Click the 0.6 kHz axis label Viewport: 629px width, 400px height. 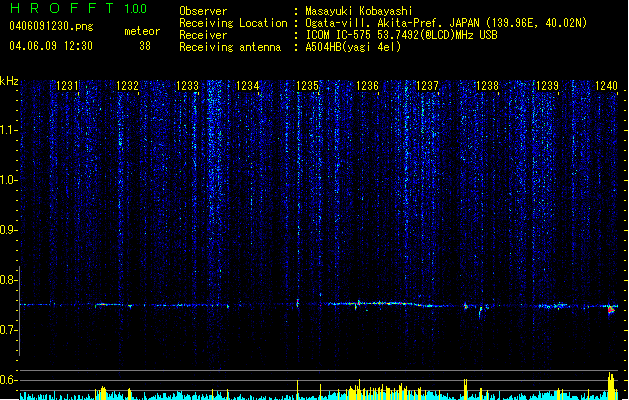(x=8, y=380)
